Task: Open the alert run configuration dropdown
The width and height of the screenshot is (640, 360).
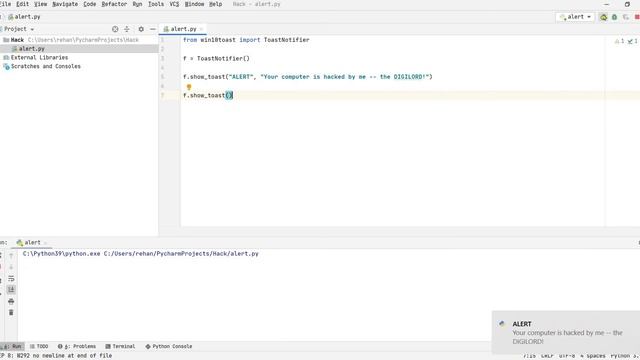Action: click(576, 17)
